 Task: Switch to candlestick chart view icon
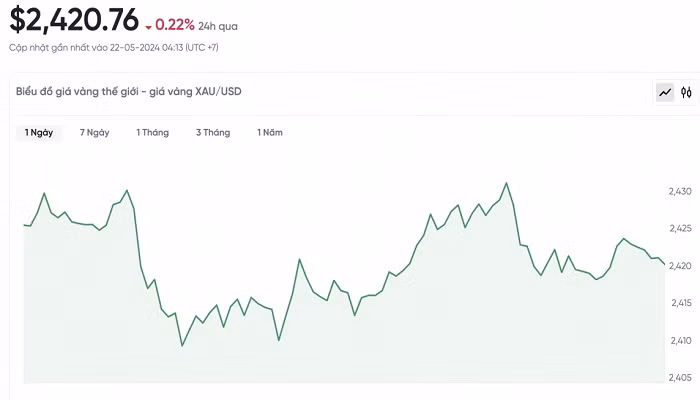tap(686, 92)
